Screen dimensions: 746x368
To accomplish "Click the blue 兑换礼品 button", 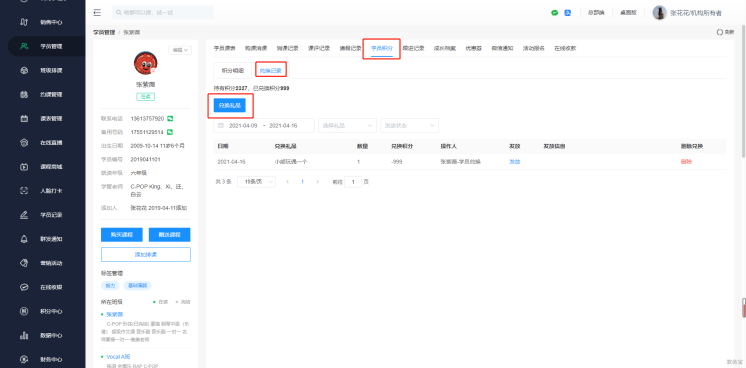I will coord(229,106).
